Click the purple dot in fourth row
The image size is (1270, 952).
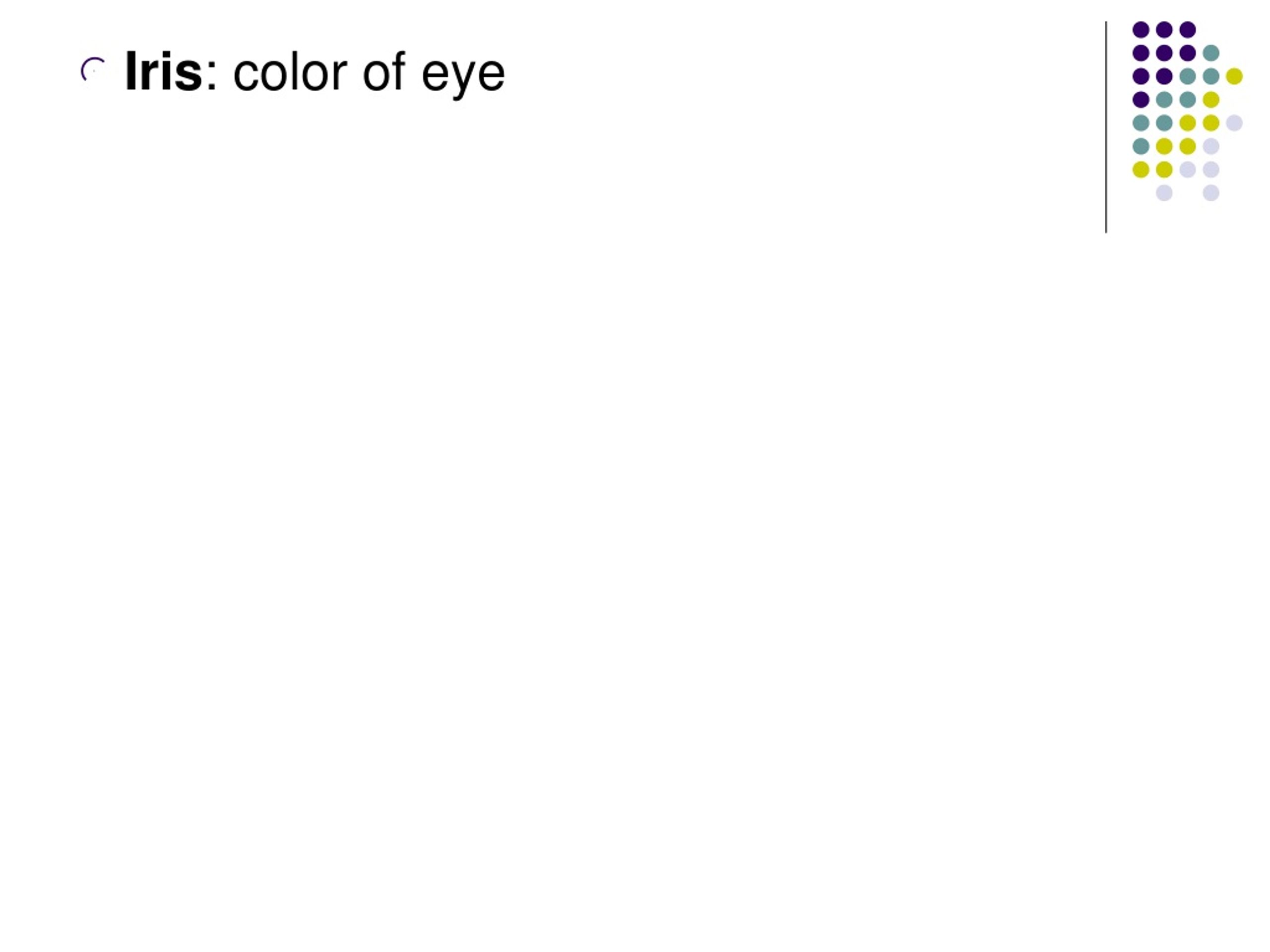pyautogui.click(x=1141, y=99)
